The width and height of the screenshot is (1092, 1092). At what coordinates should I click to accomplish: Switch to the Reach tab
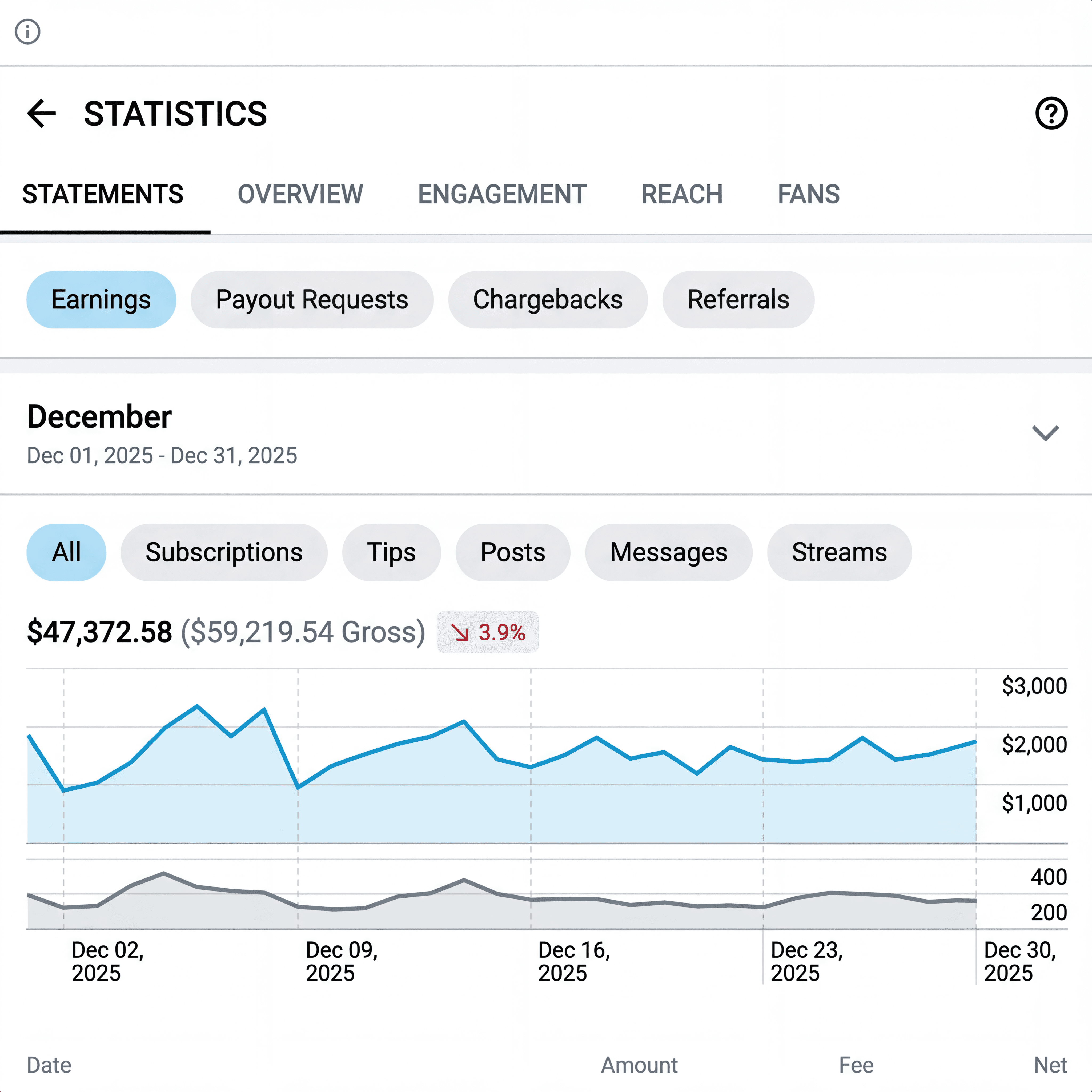tap(682, 194)
